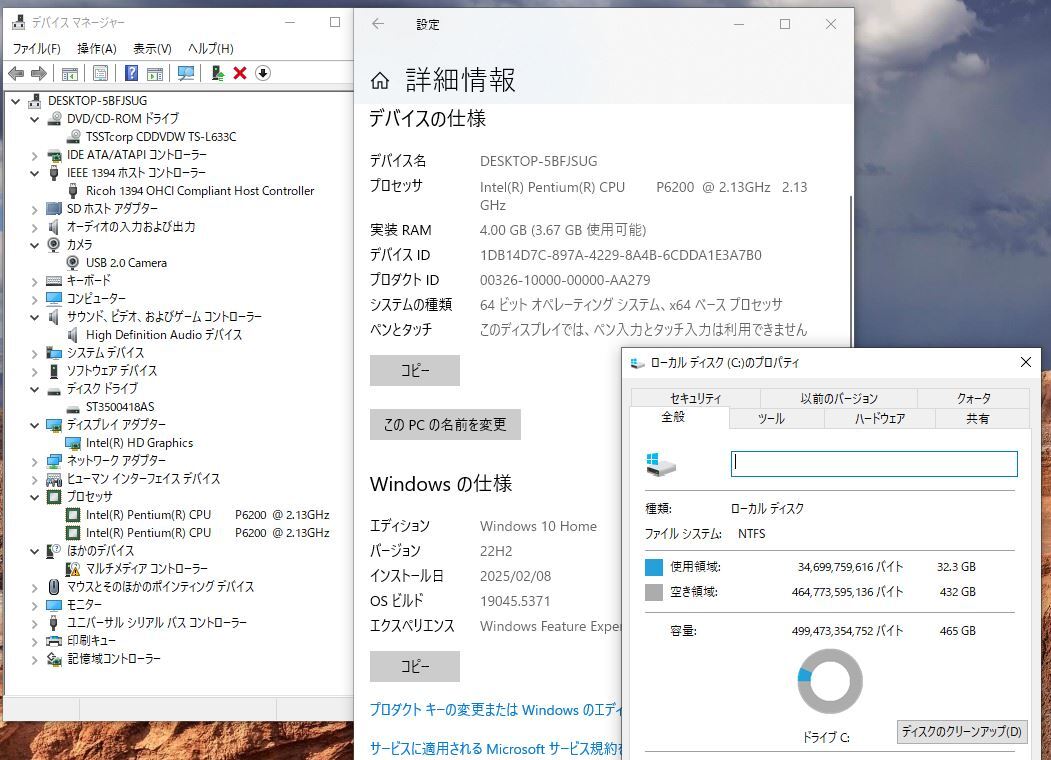Collapse the カメラ node
The height and width of the screenshot is (760, 1051).
(34, 245)
